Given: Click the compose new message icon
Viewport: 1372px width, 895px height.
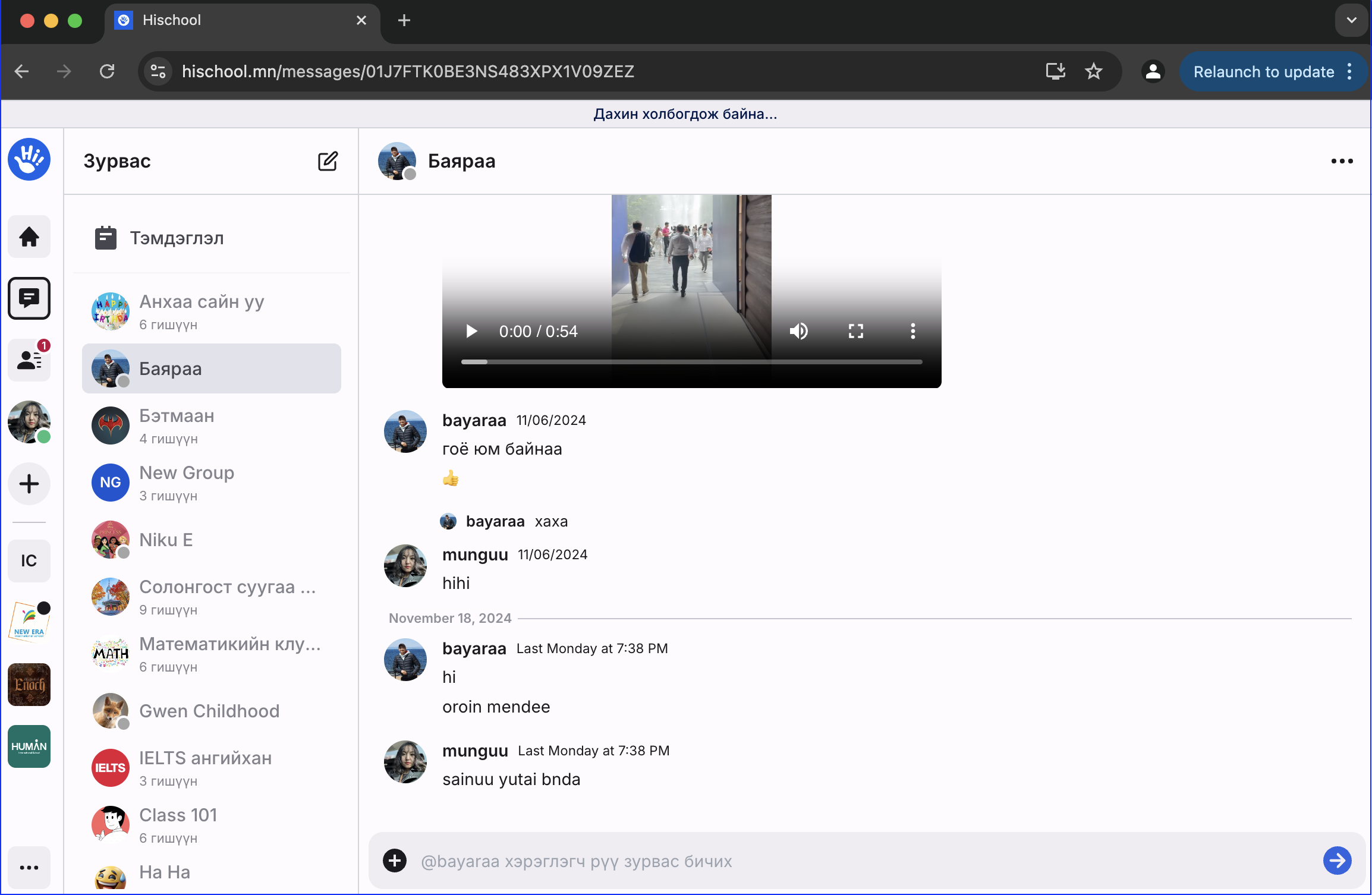Looking at the screenshot, I should [x=328, y=161].
